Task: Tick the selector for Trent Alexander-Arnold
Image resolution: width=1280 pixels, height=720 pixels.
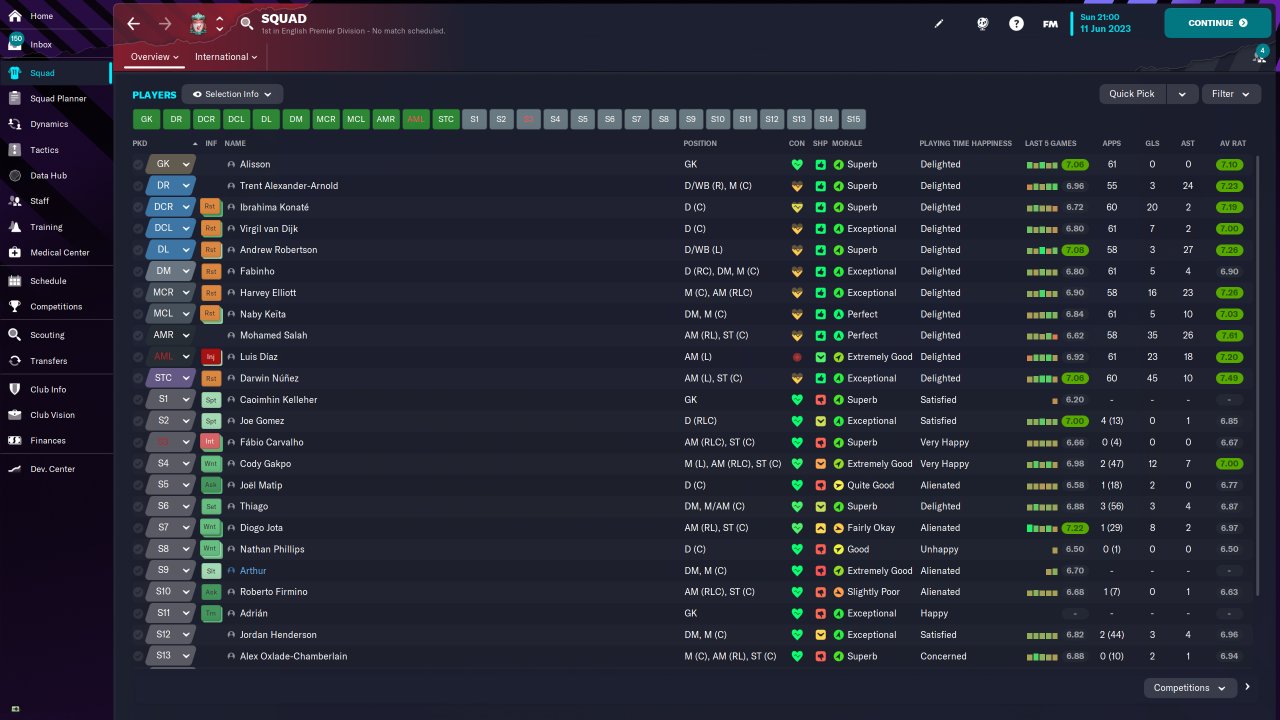Action: (138, 186)
